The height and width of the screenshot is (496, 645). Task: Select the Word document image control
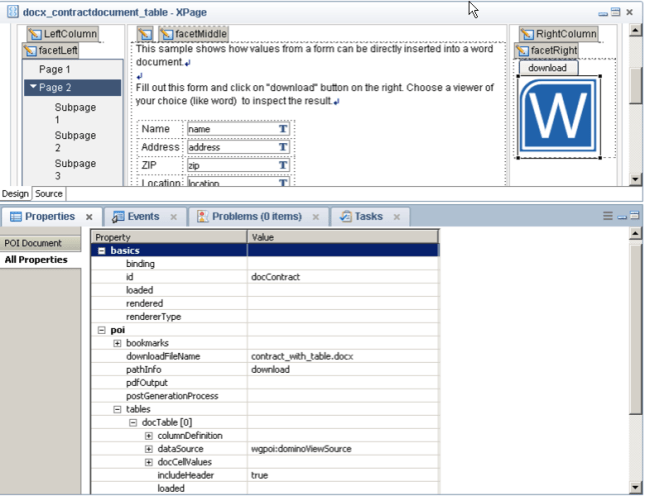(x=559, y=116)
